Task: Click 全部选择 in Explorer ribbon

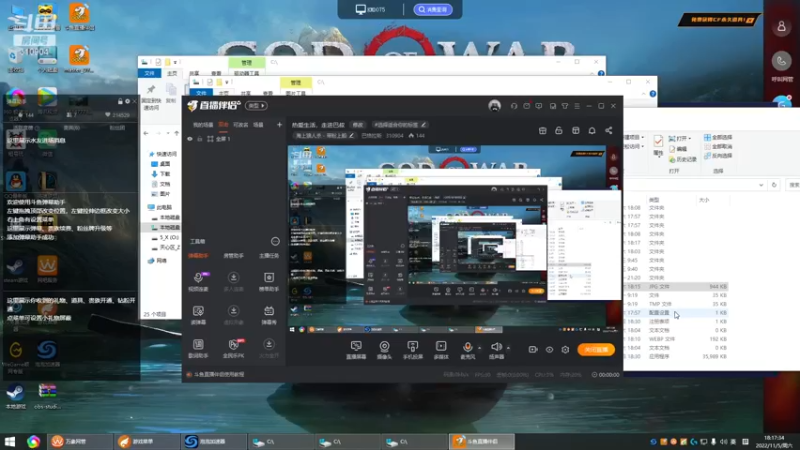Action: click(718, 137)
